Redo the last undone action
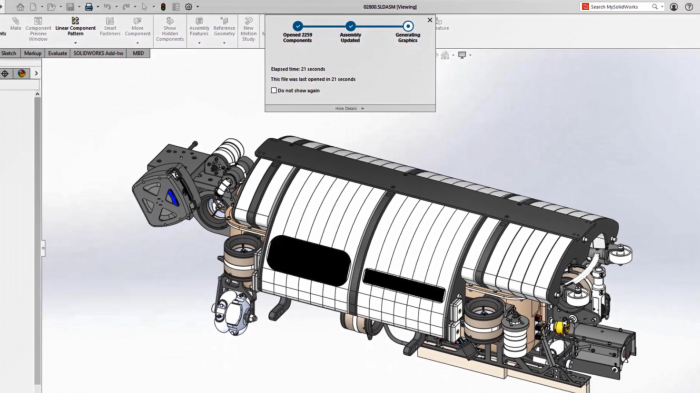700x393 pixels. 126,7
